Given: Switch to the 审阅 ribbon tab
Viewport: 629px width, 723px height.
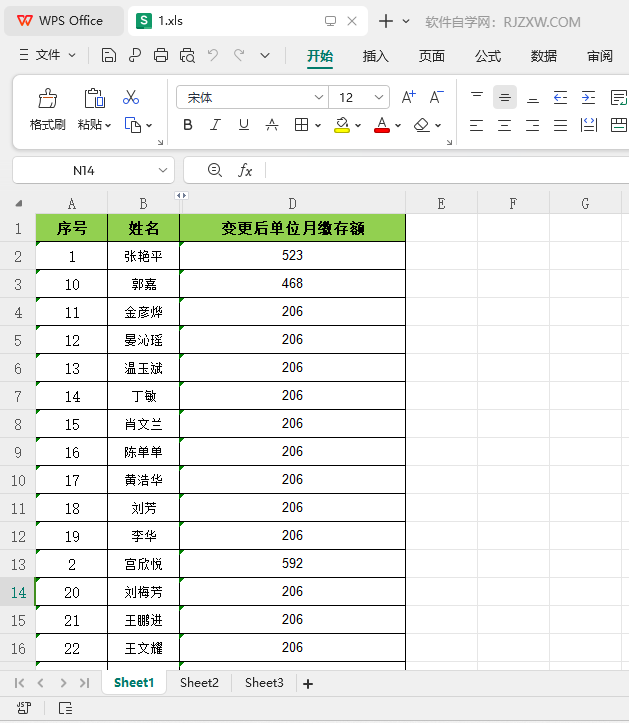Looking at the screenshot, I should (599, 56).
